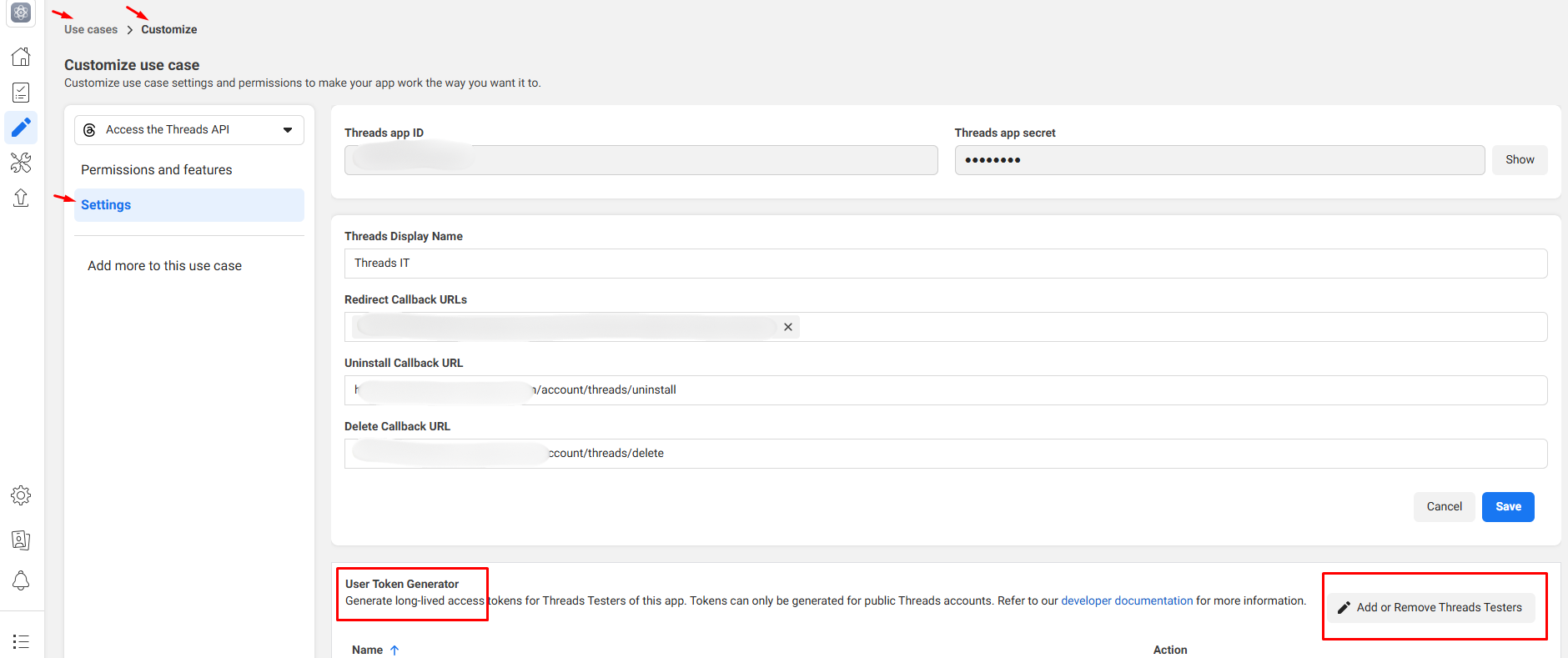Viewport: 1568px width, 658px height.
Task: Select Permissions and features menu item
Action: pos(157,170)
